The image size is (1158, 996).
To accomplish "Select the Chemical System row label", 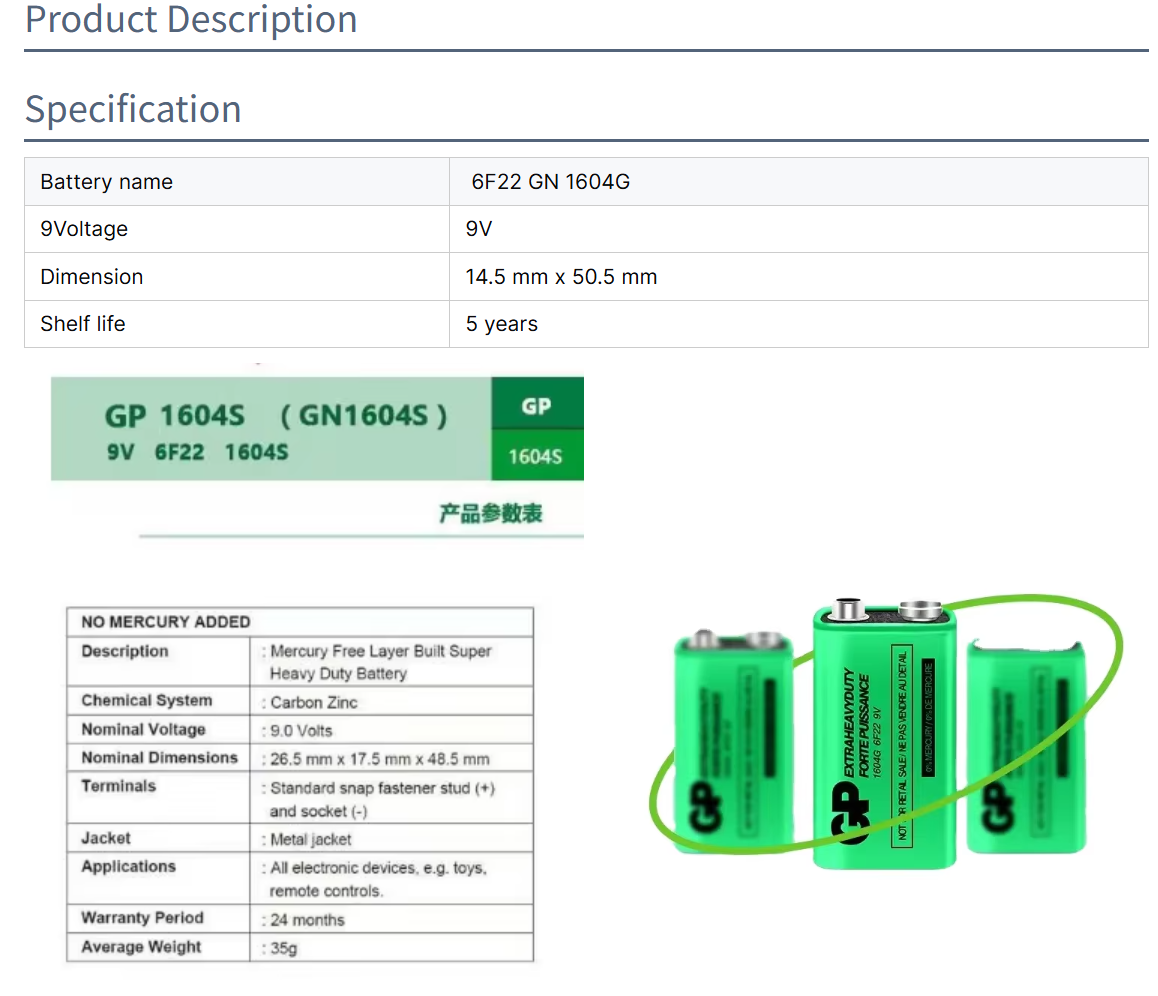I will tap(146, 701).
